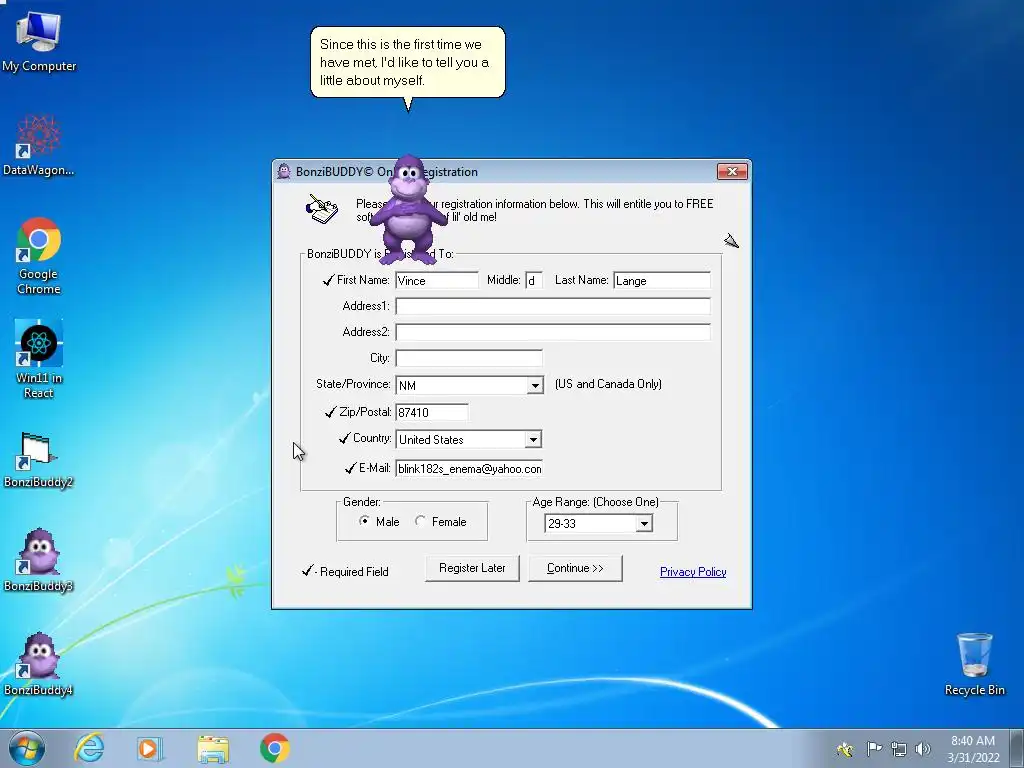Expand the Country dropdown
Image resolution: width=1024 pixels, height=768 pixels.
[x=533, y=440]
